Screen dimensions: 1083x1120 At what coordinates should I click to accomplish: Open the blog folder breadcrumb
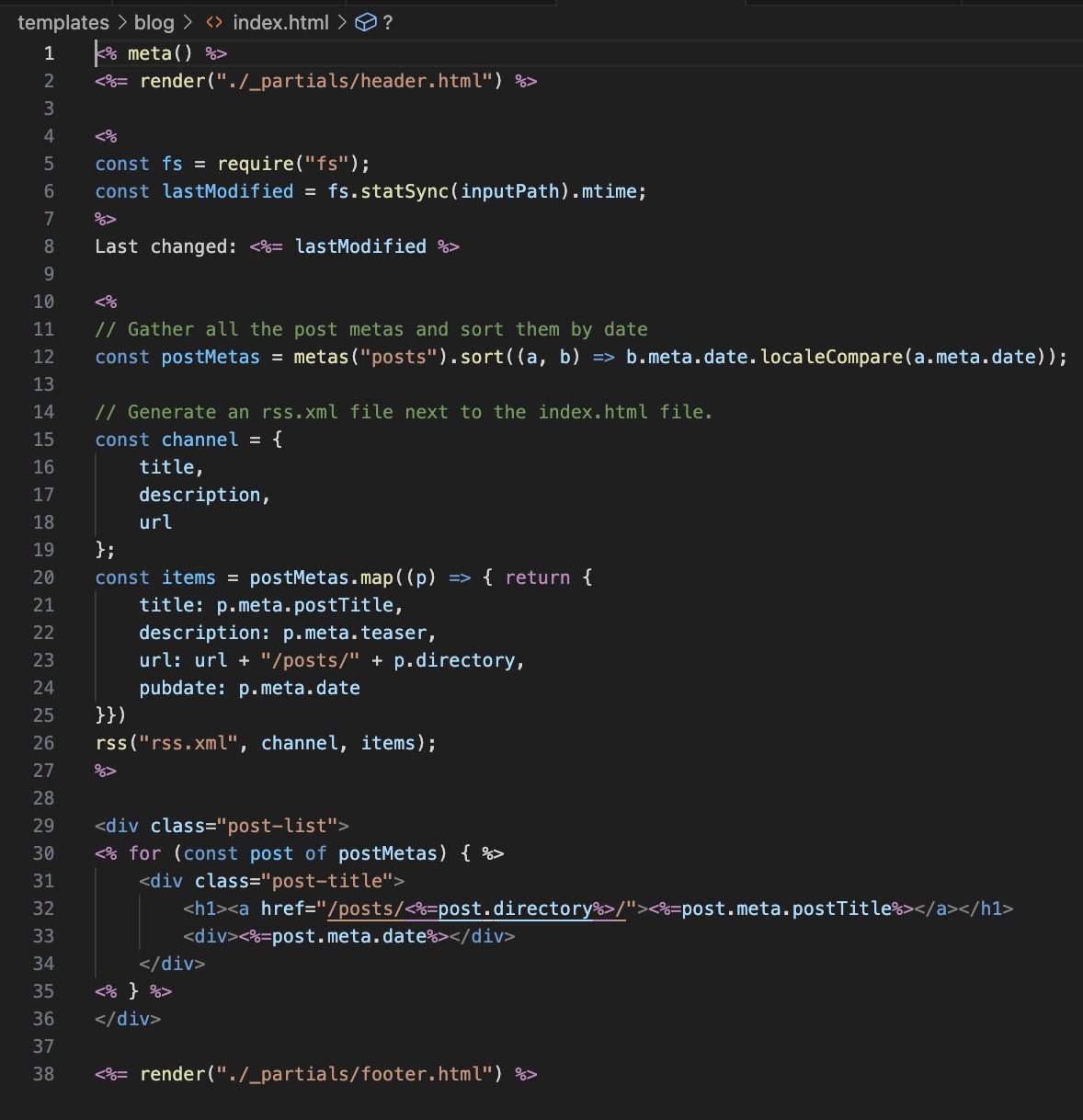[x=154, y=22]
